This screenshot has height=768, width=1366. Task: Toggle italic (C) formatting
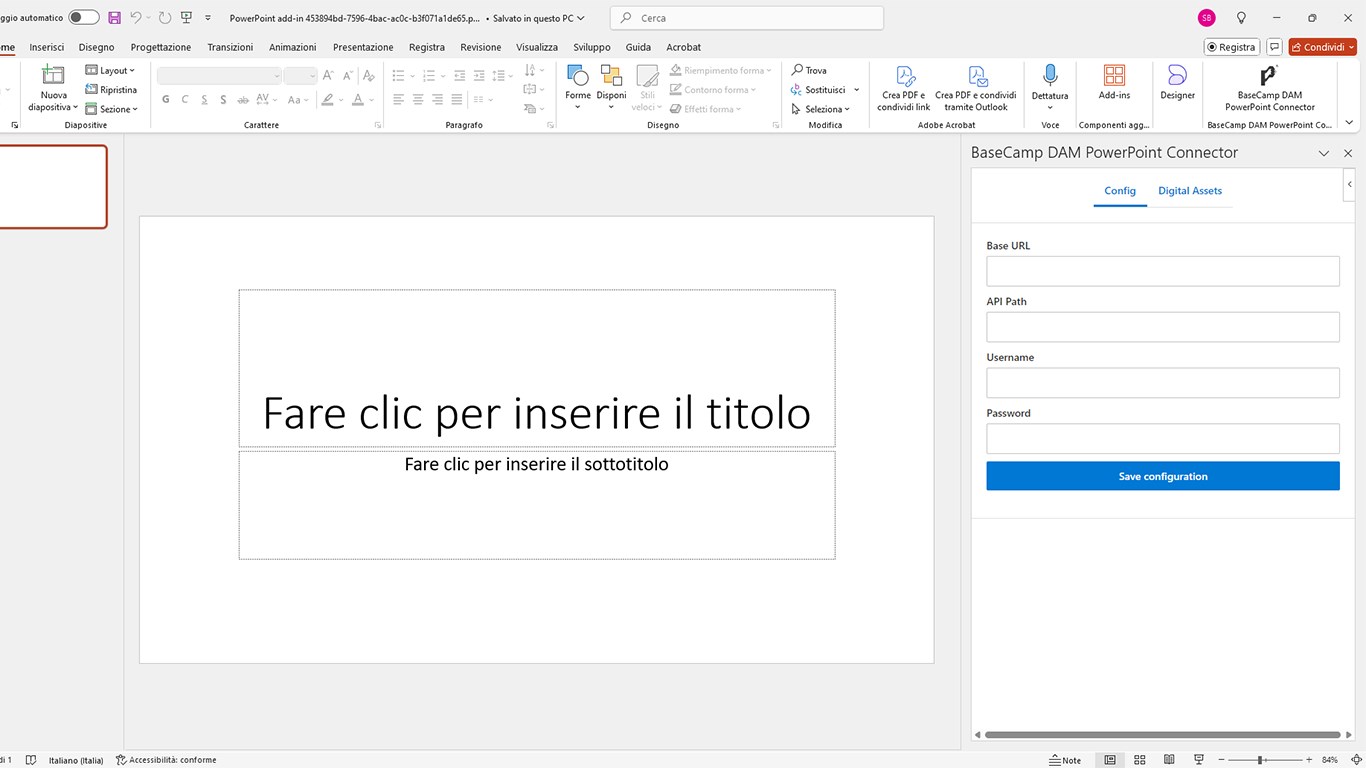[x=185, y=99]
